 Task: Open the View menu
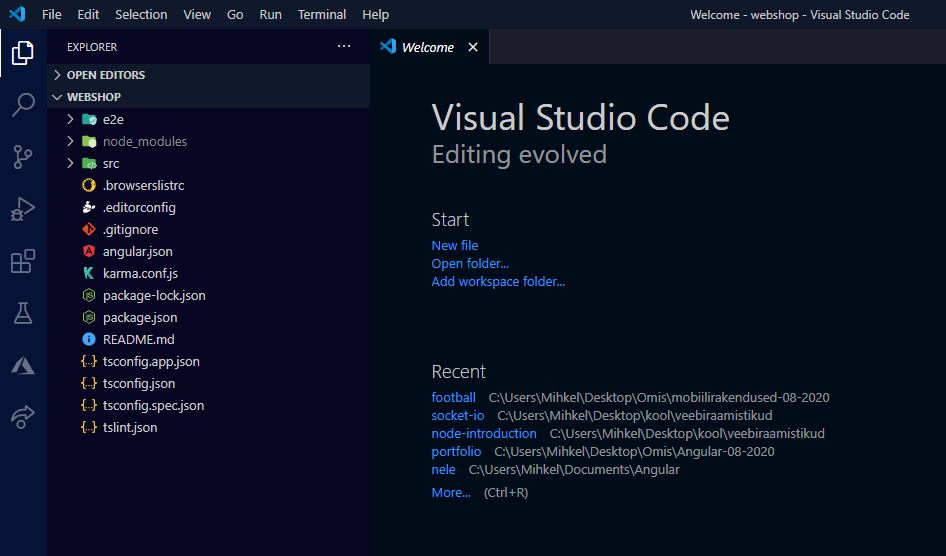(x=197, y=14)
